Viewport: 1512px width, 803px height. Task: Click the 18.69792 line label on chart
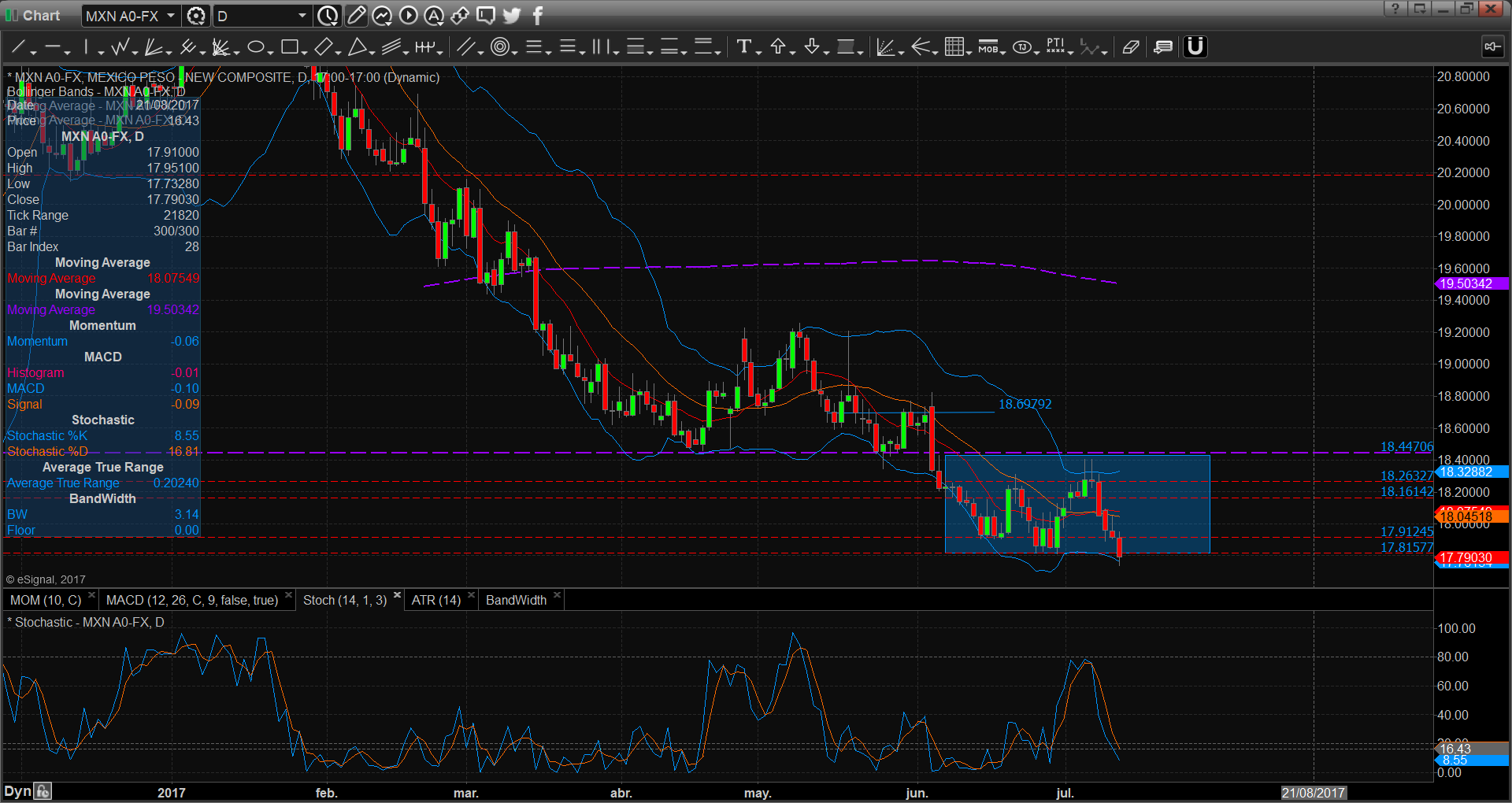[x=1025, y=404]
